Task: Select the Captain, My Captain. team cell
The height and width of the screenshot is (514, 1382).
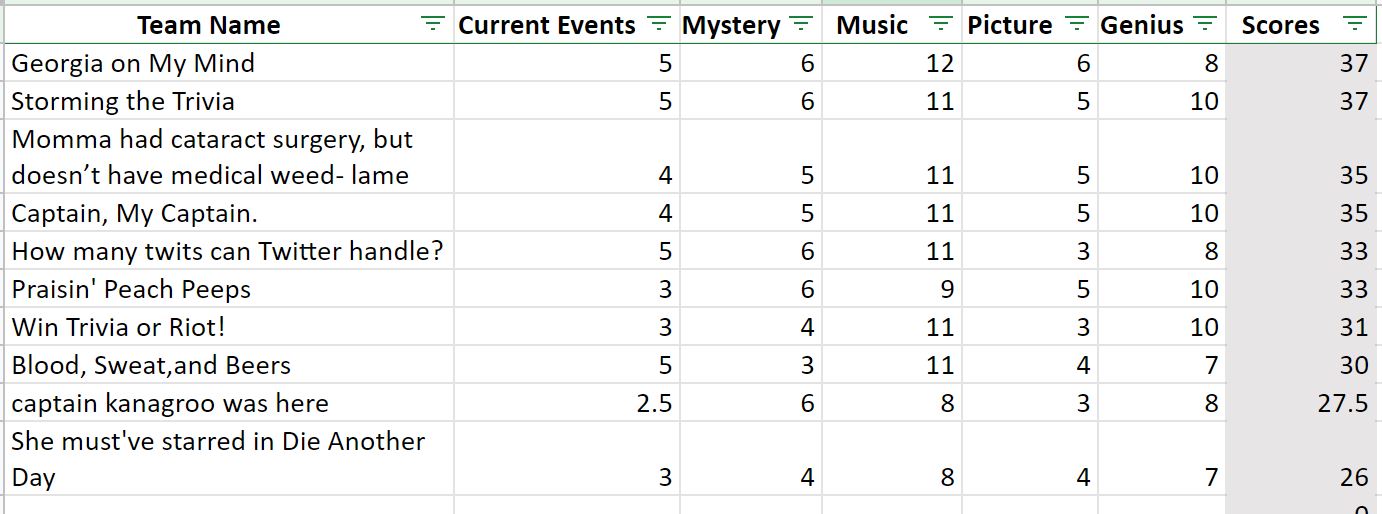Action: coord(229,213)
